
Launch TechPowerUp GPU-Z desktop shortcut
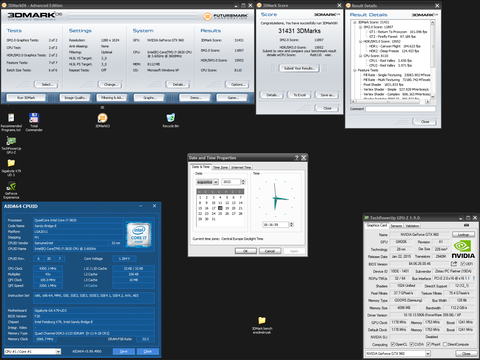[11, 141]
